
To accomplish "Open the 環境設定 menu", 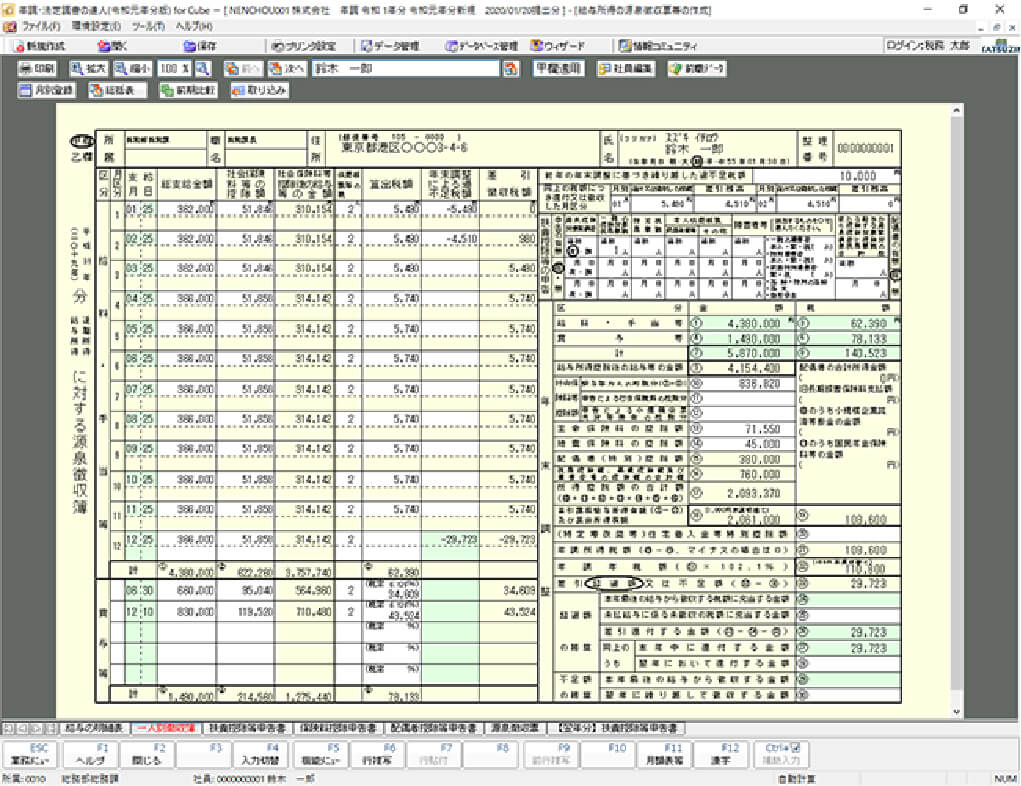I will [x=96, y=27].
